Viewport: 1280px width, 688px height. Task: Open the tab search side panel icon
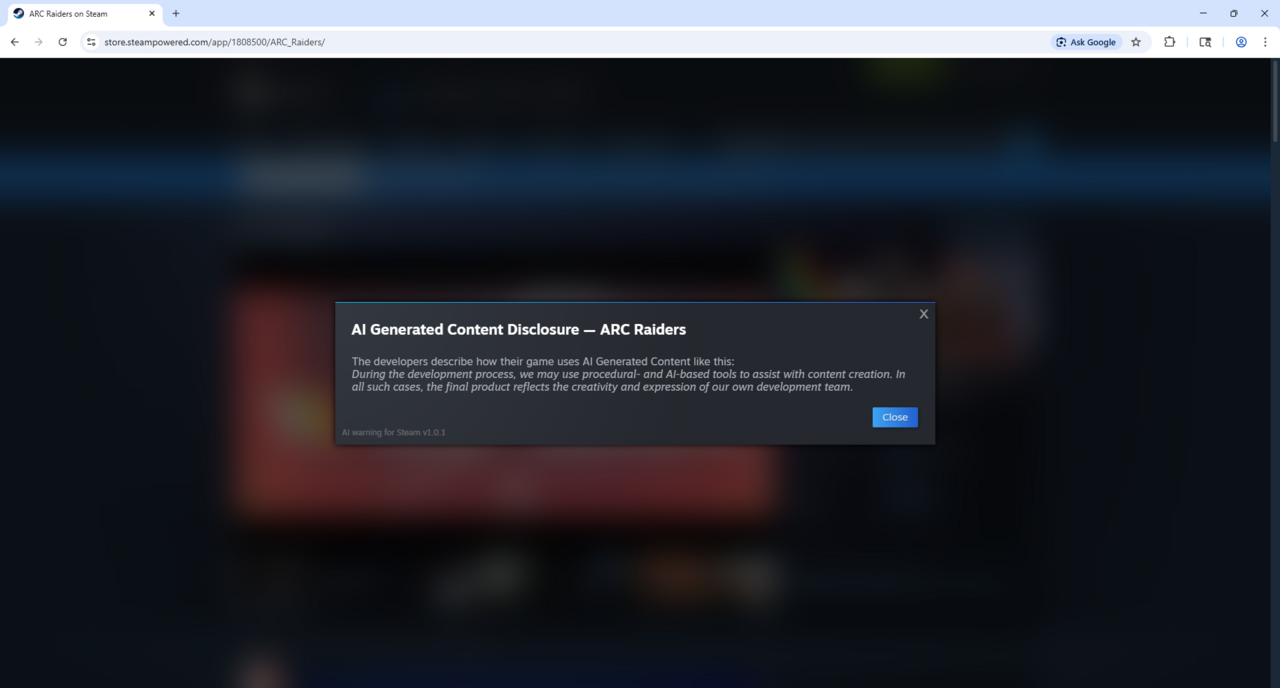click(1205, 42)
